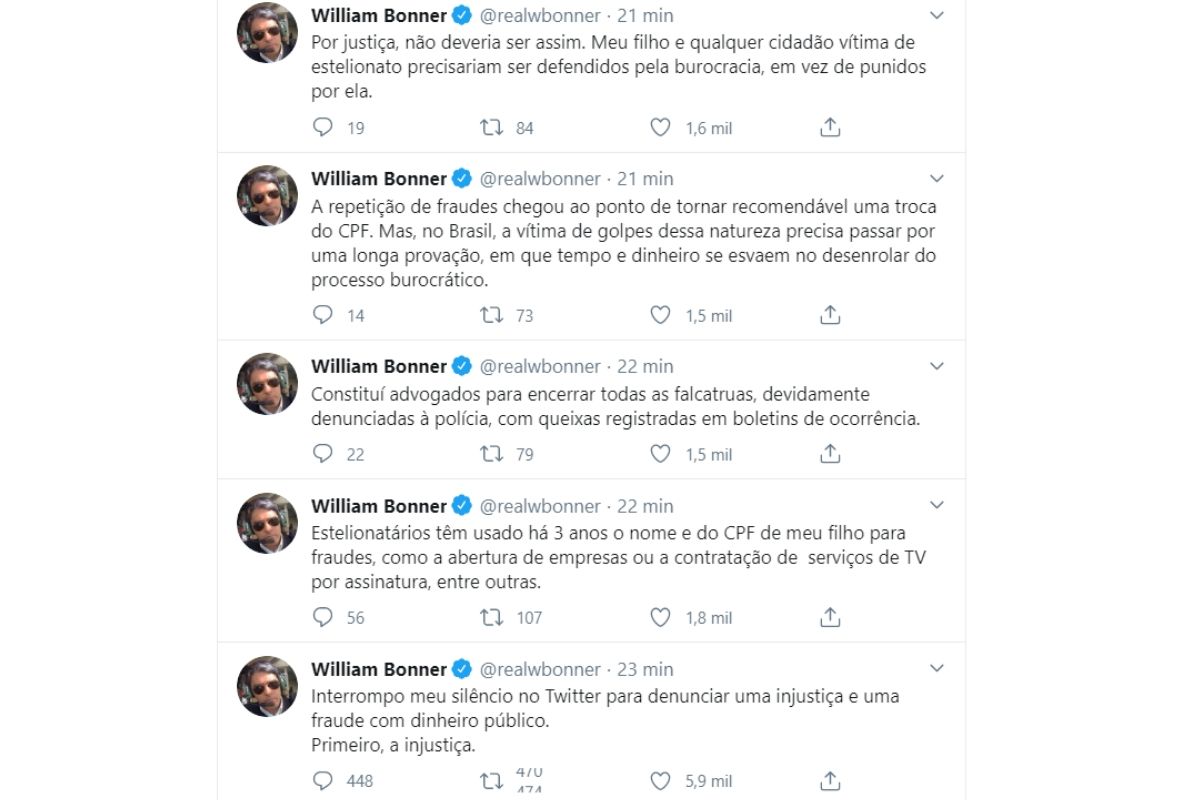Reply to the 'Constituí advogados' tweet
This screenshot has width=1200, height=800.
point(322,454)
